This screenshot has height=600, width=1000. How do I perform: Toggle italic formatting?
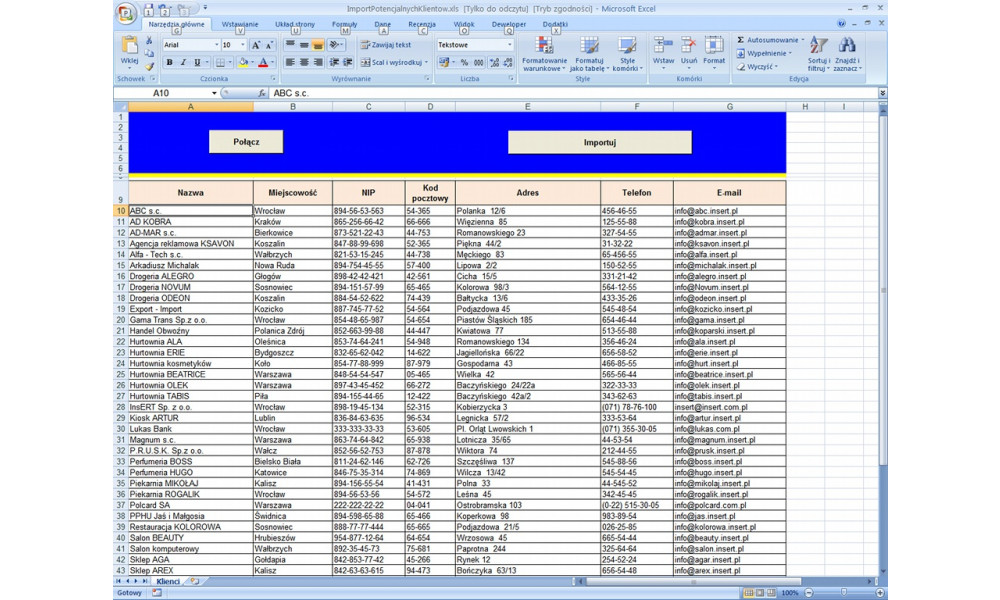tap(183, 62)
